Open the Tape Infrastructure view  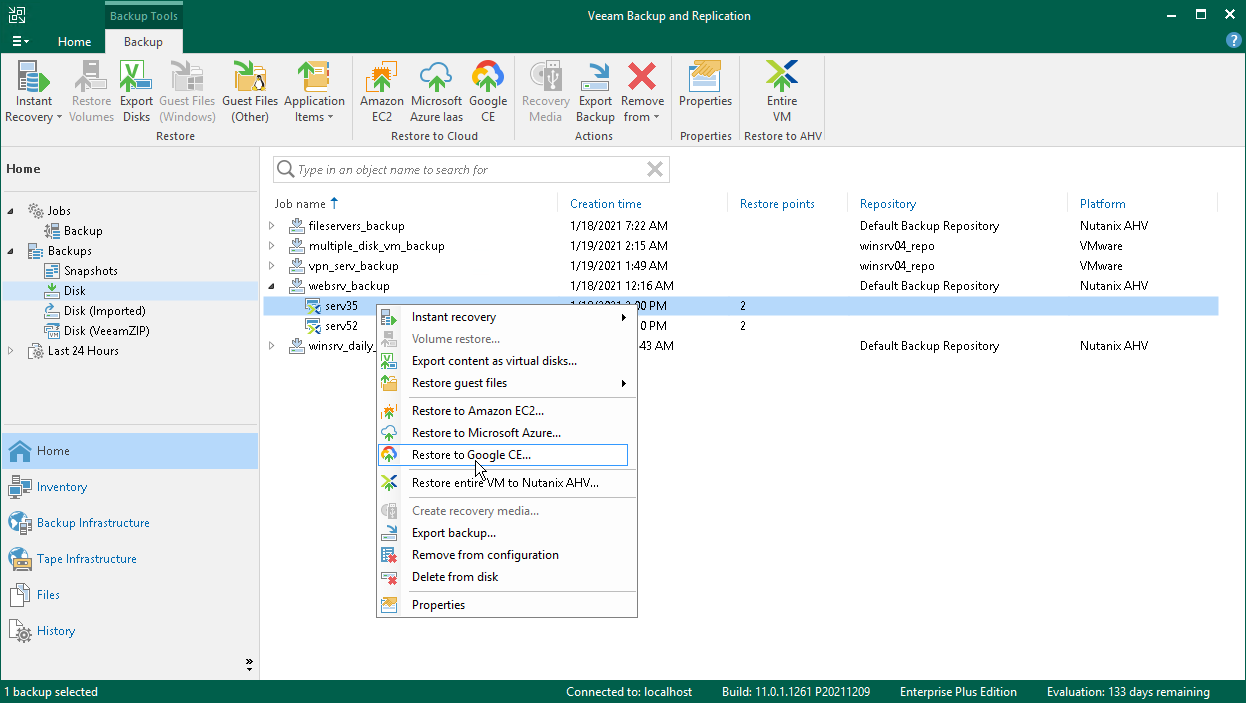pos(130,559)
